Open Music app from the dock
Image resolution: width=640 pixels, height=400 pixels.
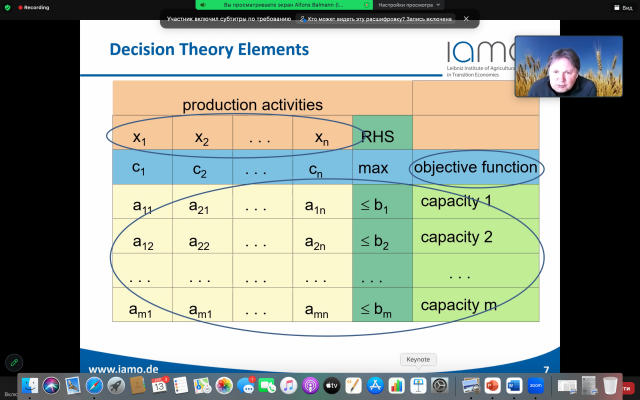(289, 386)
